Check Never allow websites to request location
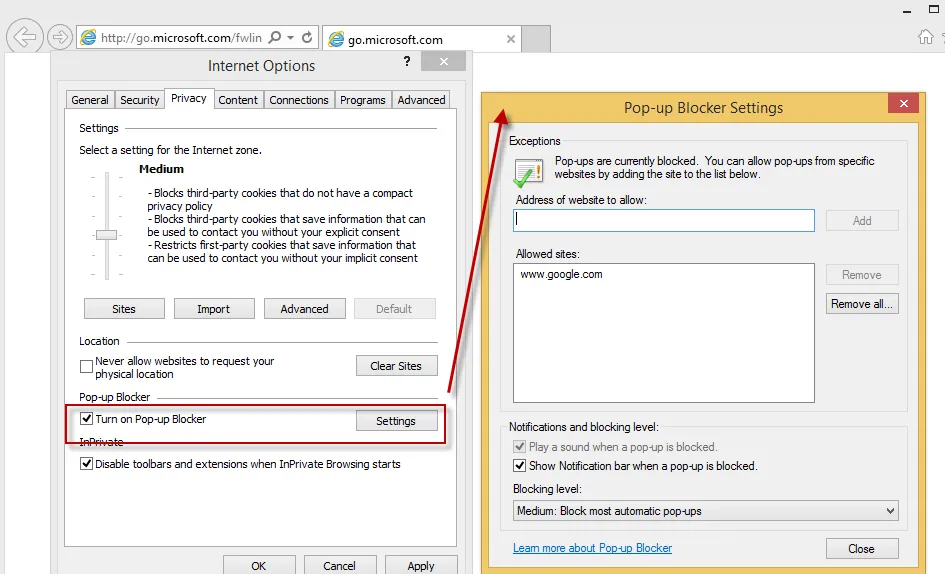This screenshot has width=945, height=574. tap(86, 366)
